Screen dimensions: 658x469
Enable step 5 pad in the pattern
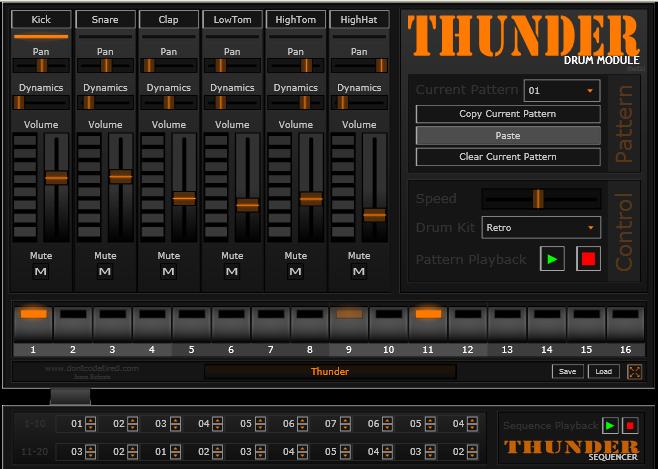click(191, 321)
